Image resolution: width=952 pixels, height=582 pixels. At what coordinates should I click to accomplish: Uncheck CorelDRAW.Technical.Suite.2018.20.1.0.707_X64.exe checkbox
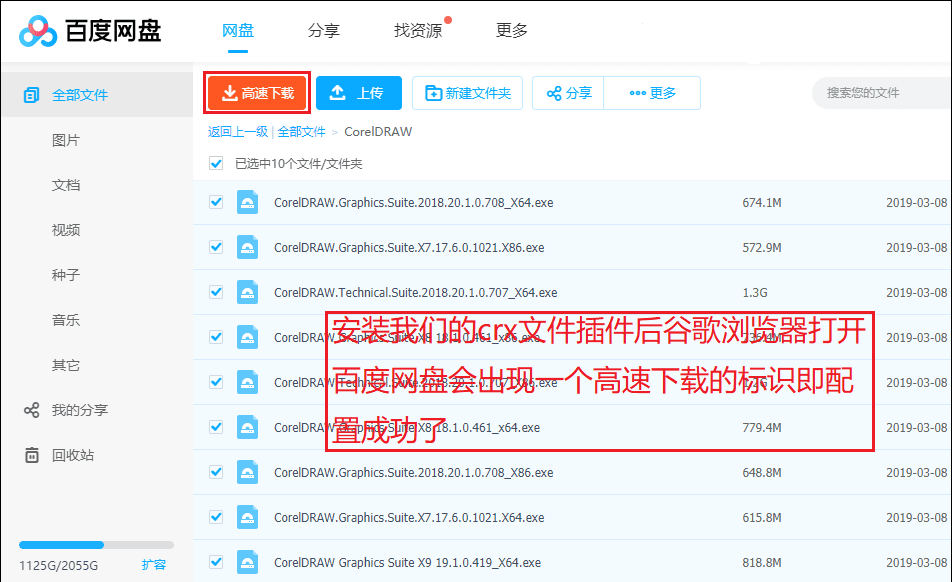click(216, 292)
